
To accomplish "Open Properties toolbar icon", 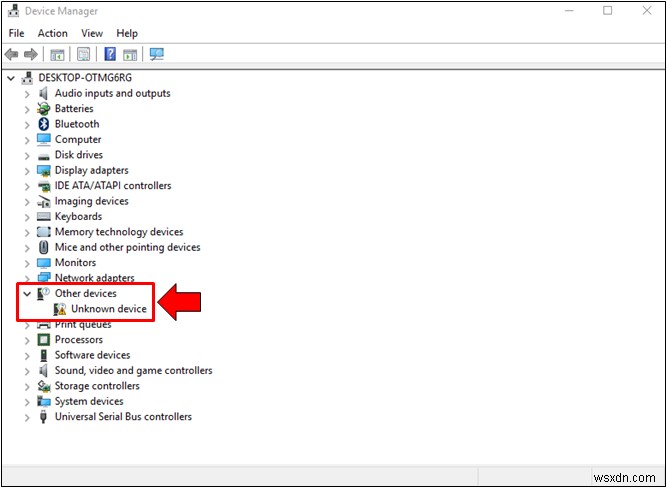I will click(83, 54).
